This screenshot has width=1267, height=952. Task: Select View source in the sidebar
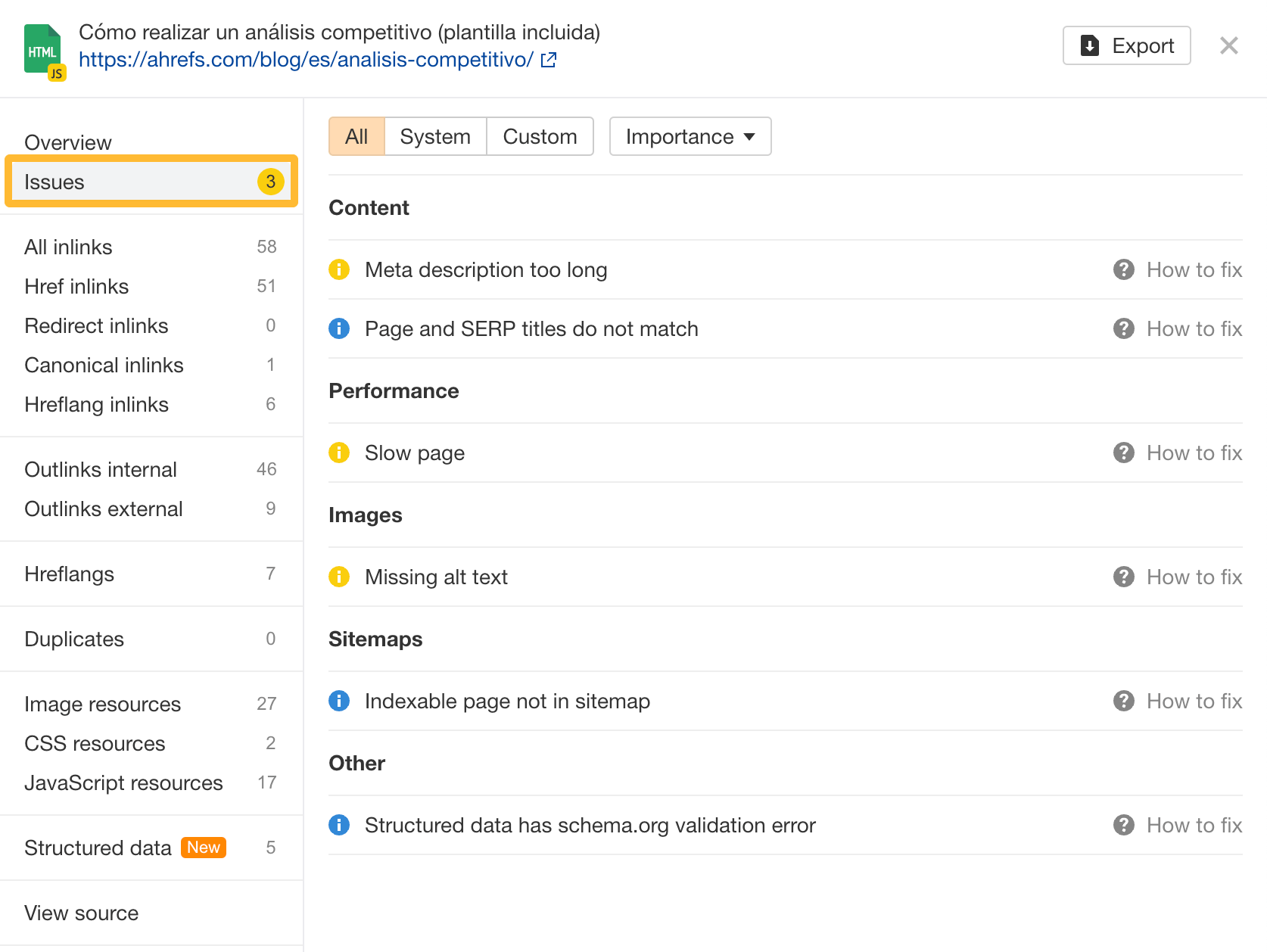(x=81, y=913)
